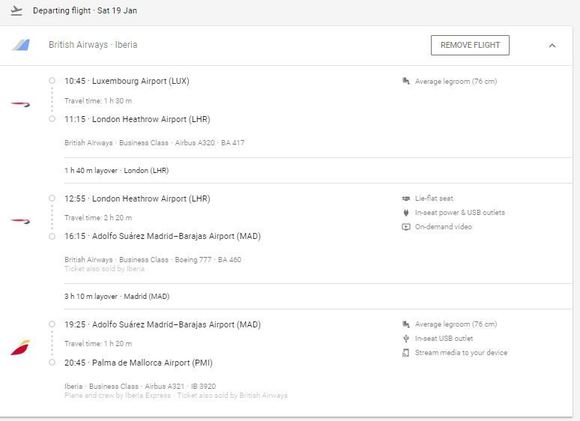
Task: Click the in-seat power & USB outlets icon
Action: point(406,213)
